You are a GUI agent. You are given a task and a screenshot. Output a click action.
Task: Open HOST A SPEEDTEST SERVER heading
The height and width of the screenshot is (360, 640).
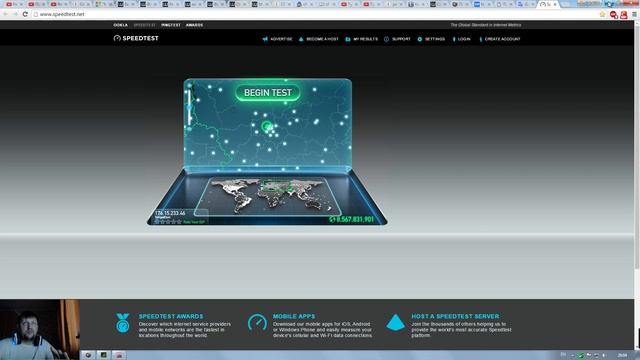point(455,316)
